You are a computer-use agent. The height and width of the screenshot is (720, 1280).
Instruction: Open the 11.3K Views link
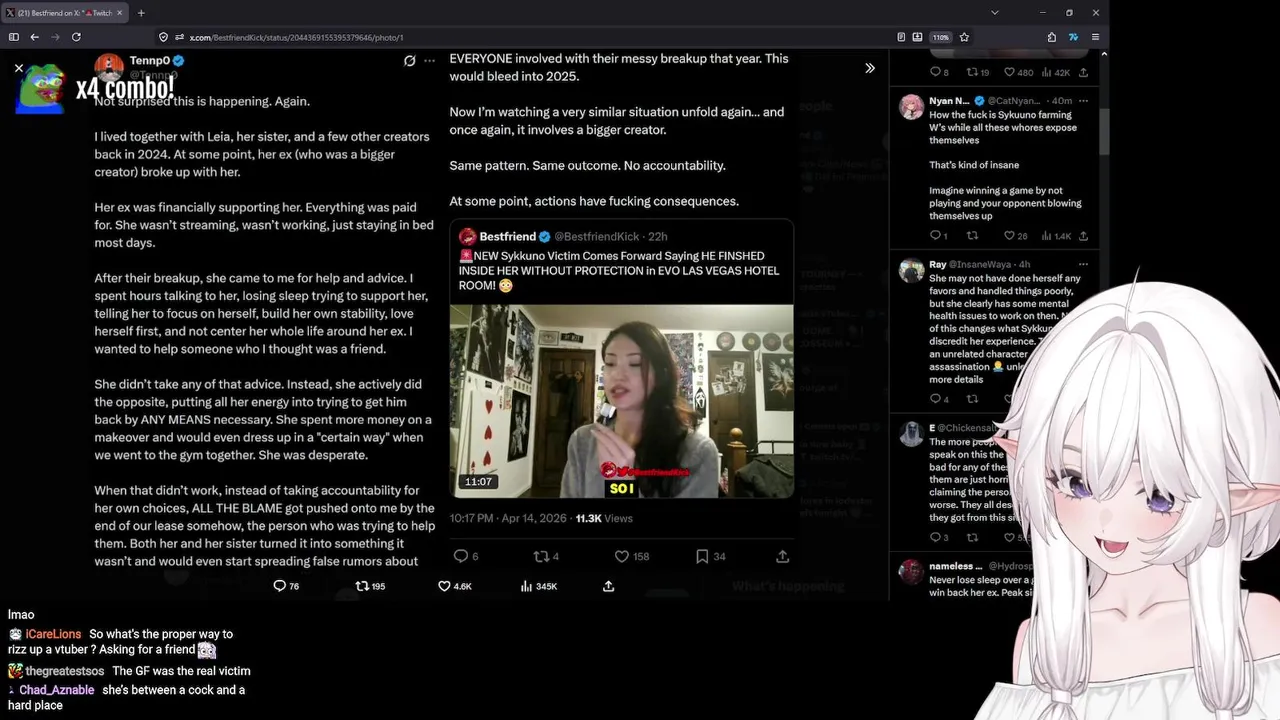(x=604, y=518)
